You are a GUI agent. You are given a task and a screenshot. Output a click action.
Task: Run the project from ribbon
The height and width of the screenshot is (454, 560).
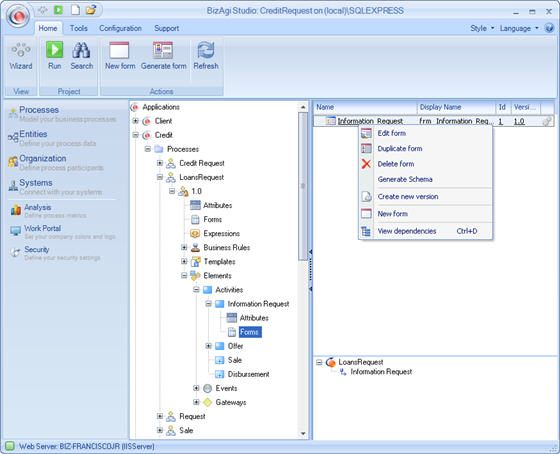[x=55, y=56]
